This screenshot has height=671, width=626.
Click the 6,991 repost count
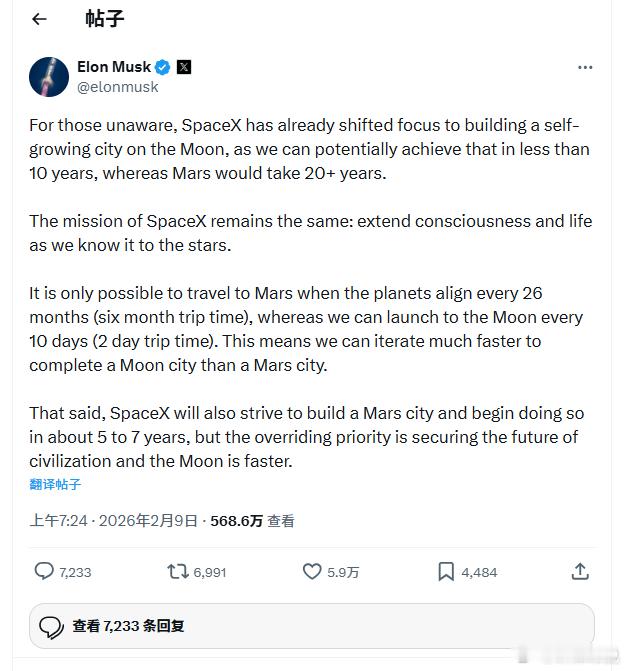[210, 573]
